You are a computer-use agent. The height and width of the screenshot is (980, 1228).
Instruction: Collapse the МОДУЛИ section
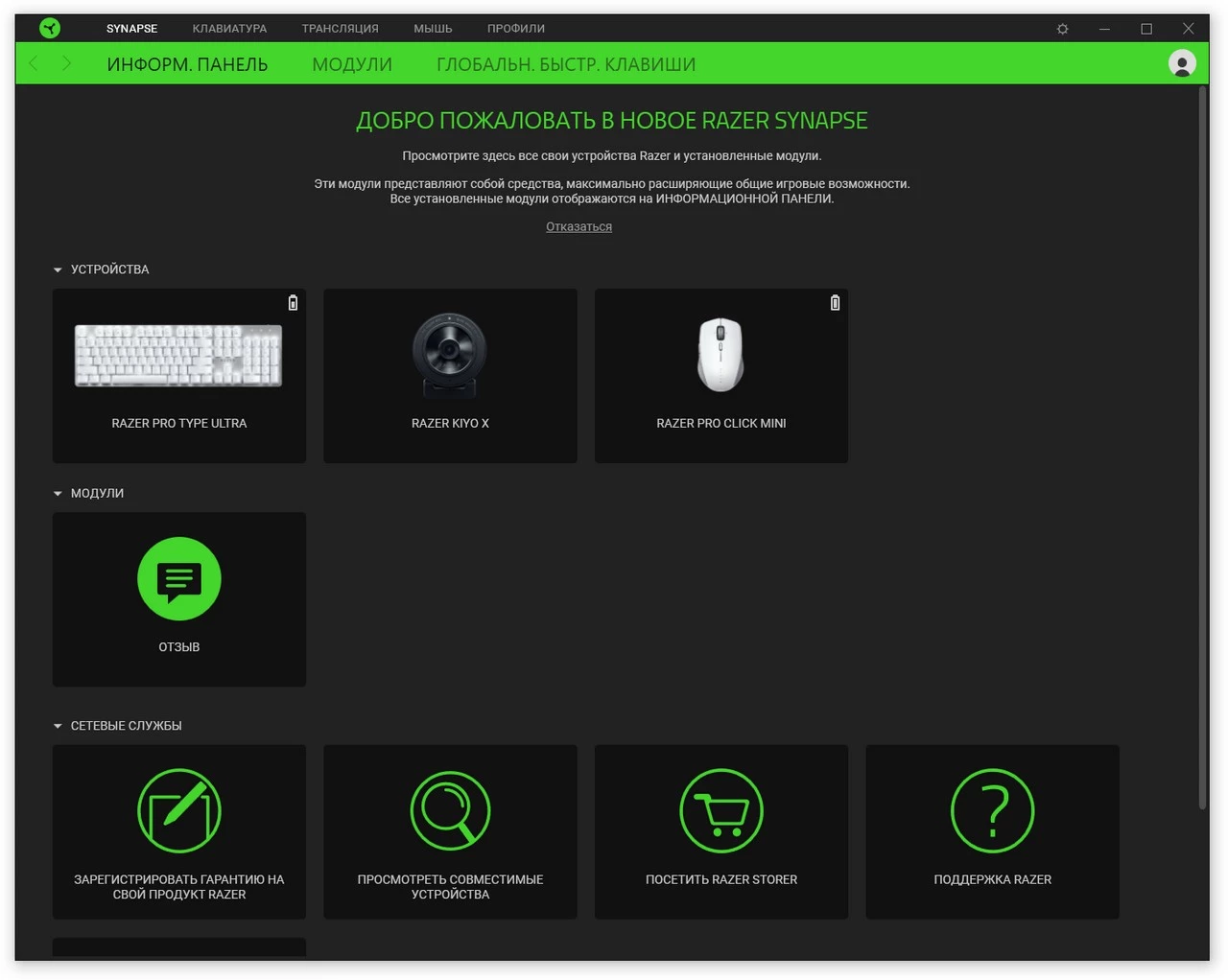point(58,494)
